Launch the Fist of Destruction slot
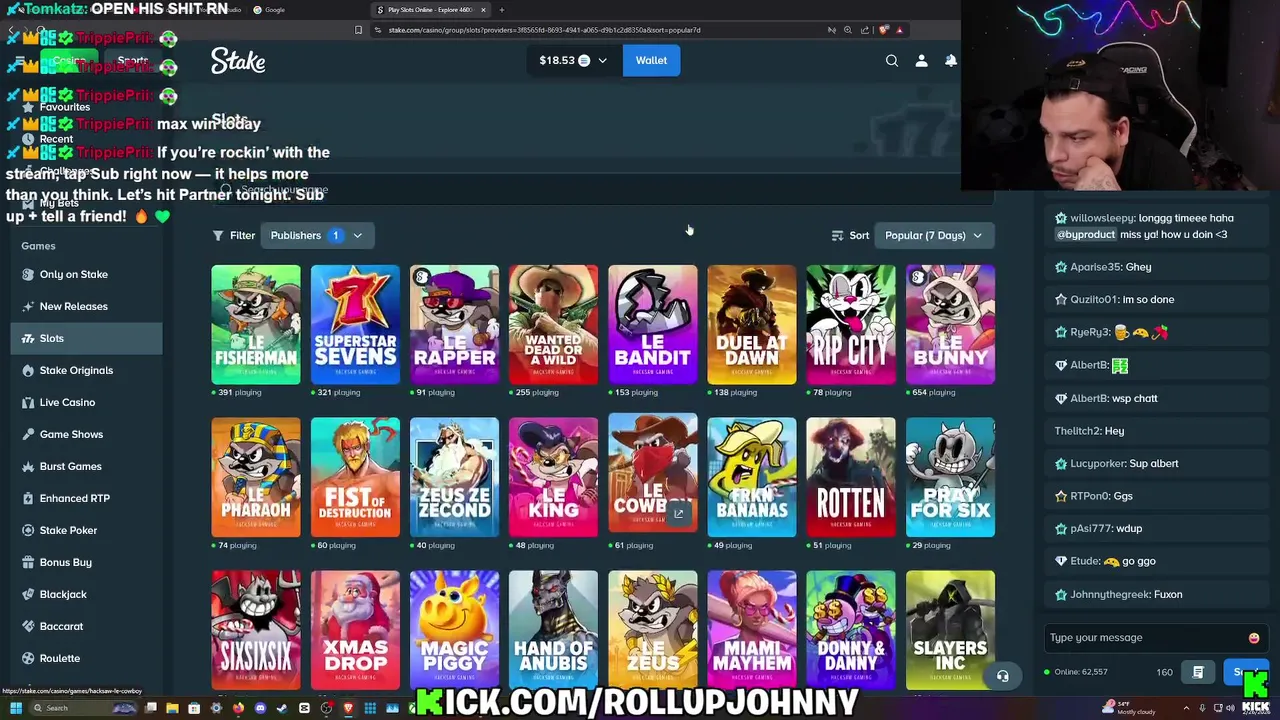 [355, 477]
